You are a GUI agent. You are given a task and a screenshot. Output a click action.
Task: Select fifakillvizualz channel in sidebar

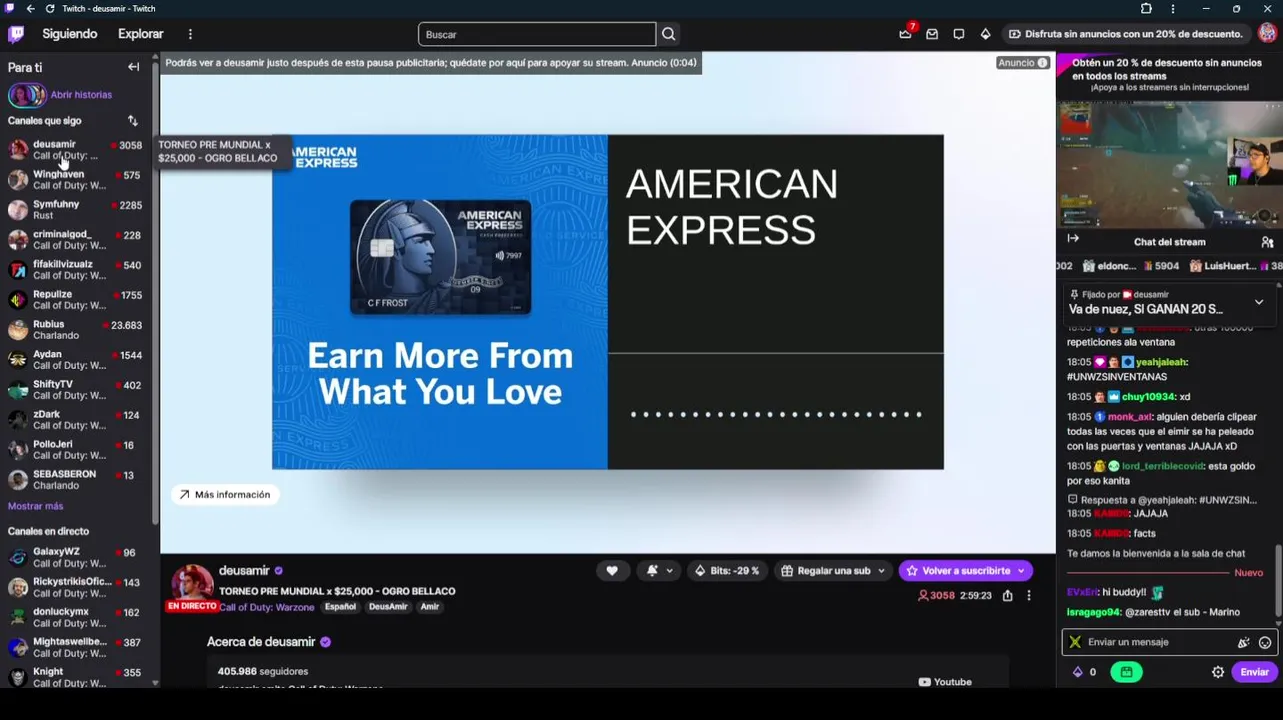click(77, 270)
